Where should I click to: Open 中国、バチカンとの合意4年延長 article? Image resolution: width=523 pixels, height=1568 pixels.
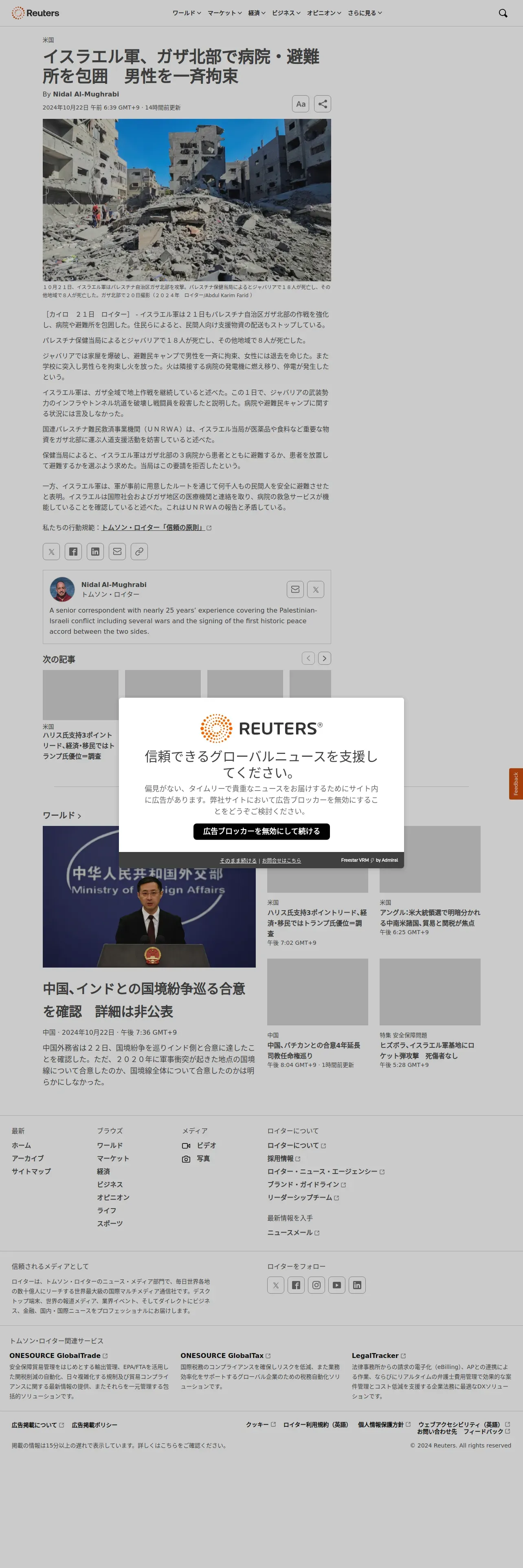[314, 1050]
